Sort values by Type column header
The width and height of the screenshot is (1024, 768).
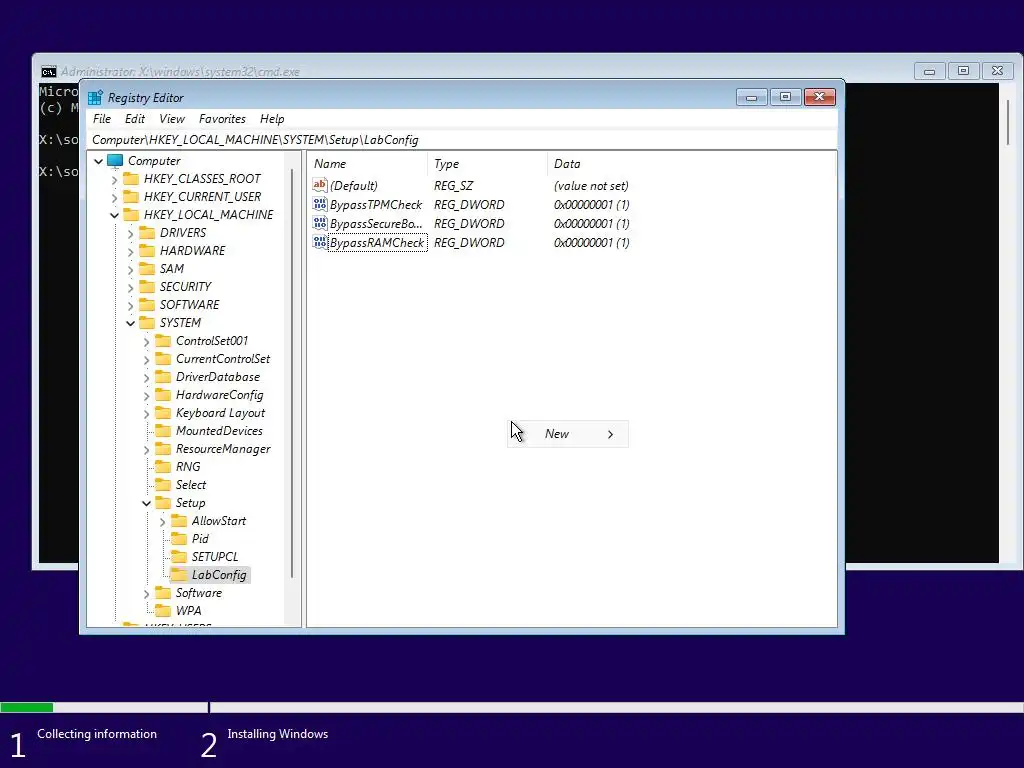coord(487,164)
